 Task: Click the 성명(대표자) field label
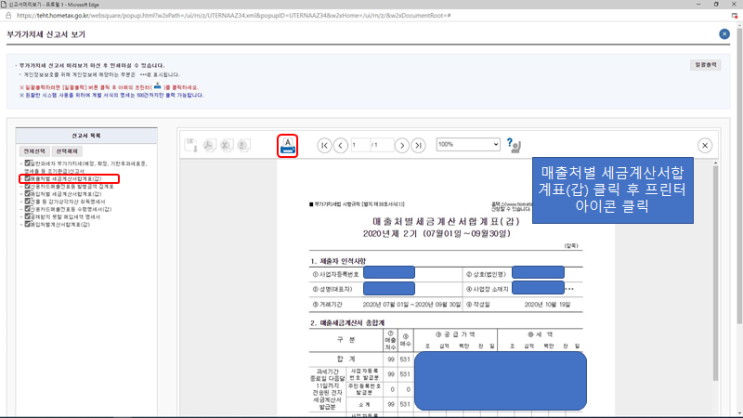click(x=332, y=289)
